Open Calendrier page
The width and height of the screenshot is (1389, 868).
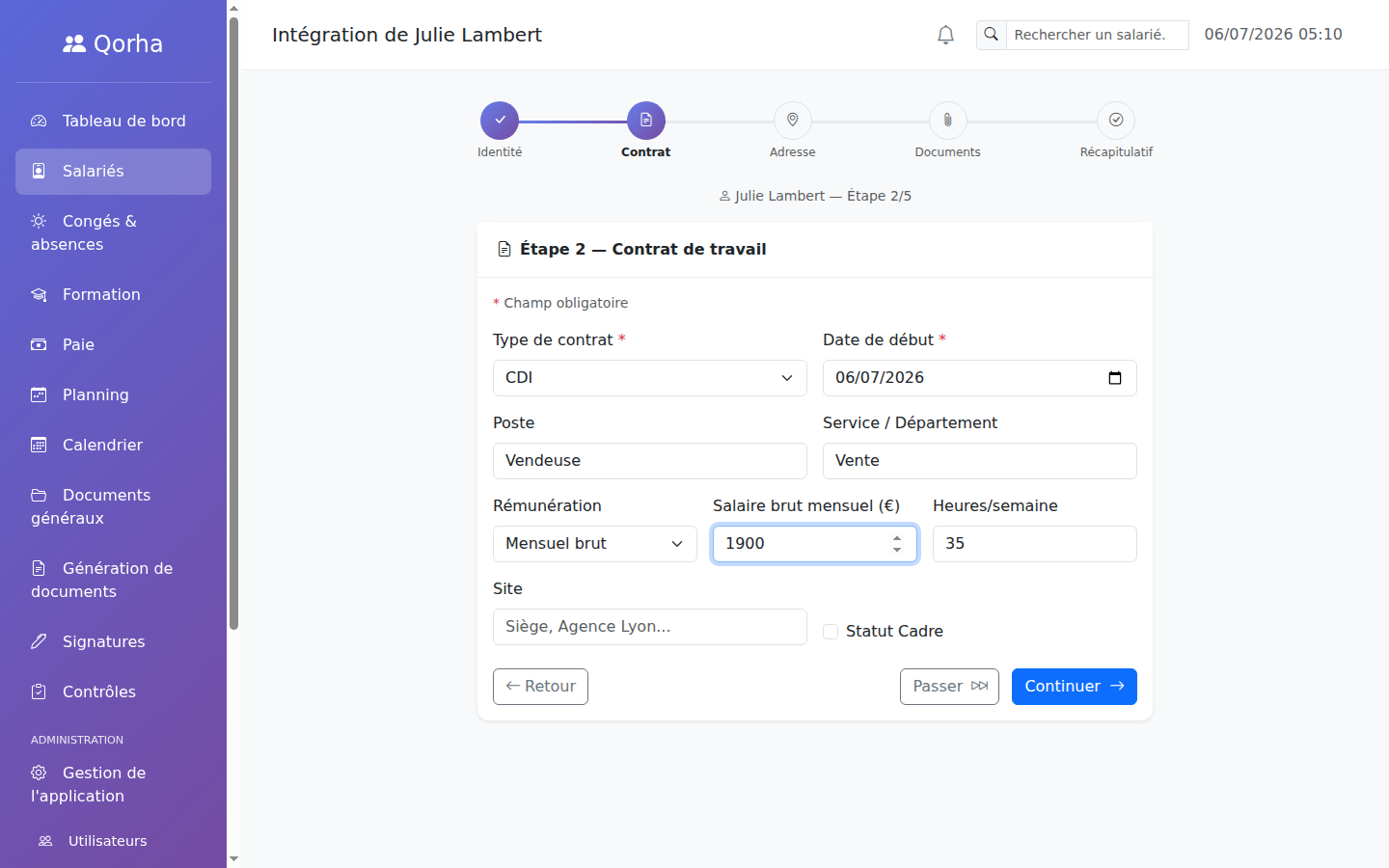pyautogui.click(x=113, y=445)
